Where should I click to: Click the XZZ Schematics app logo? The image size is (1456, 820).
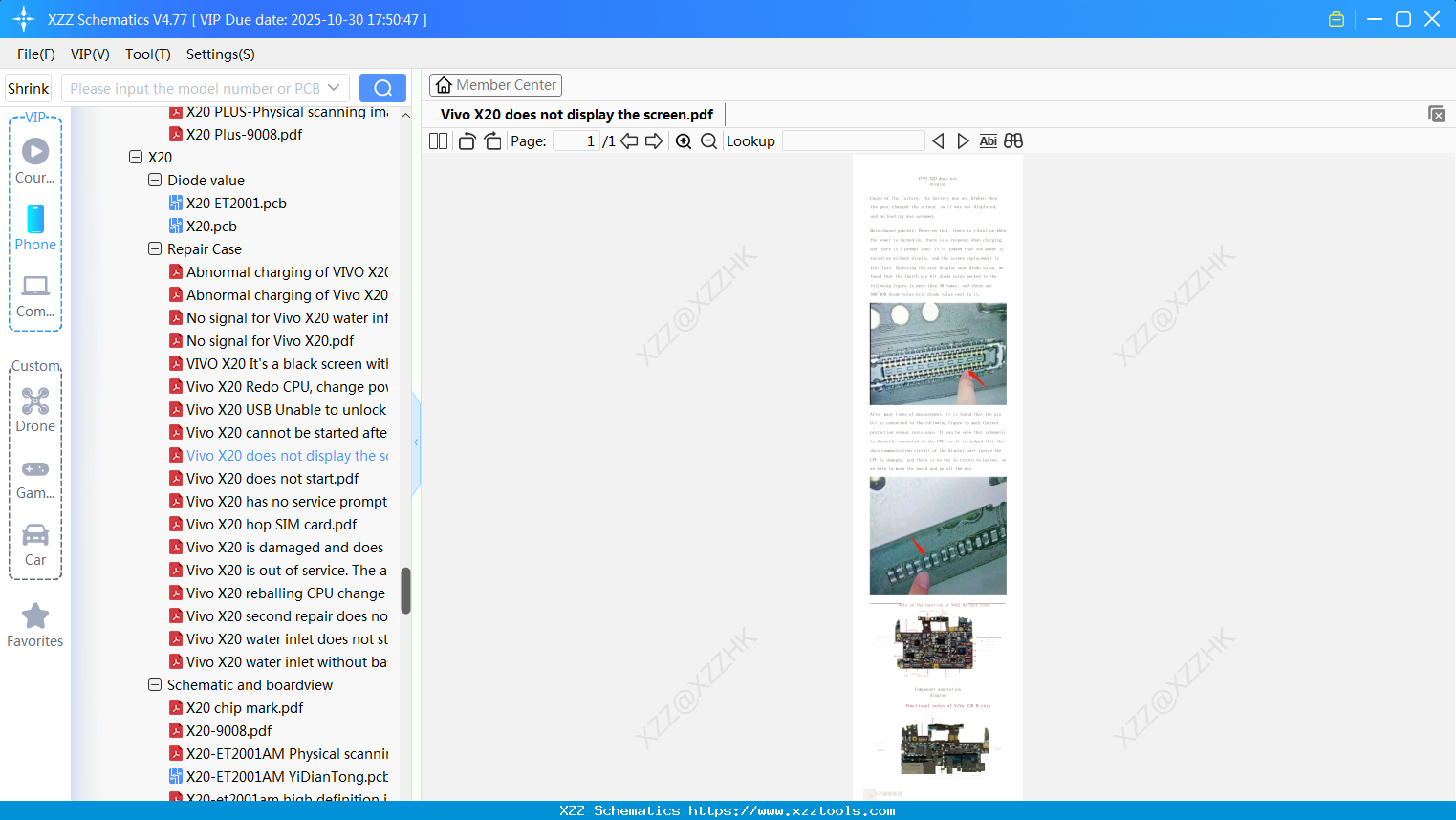click(x=24, y=19)
